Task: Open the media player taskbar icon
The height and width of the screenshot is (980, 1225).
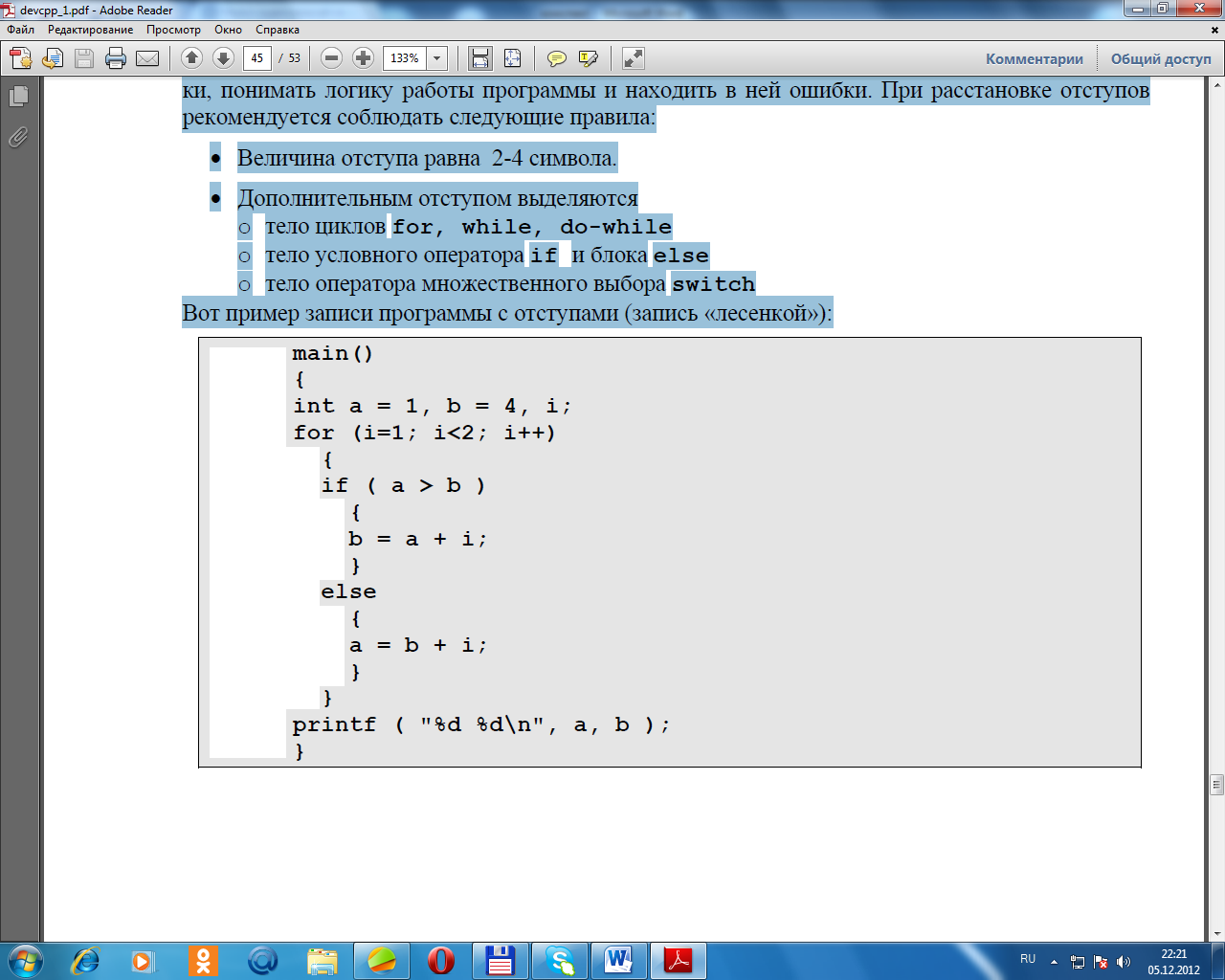Action: coord(143,960)
